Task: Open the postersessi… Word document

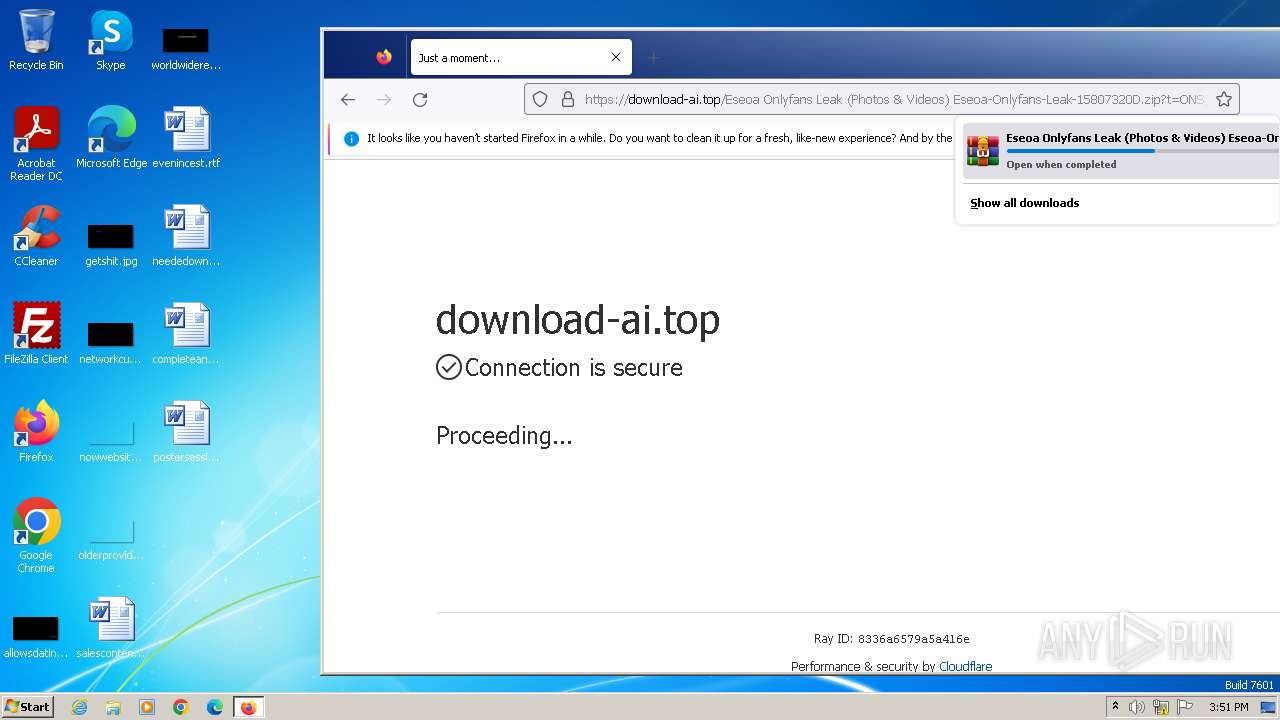Action: coord(186,431)
